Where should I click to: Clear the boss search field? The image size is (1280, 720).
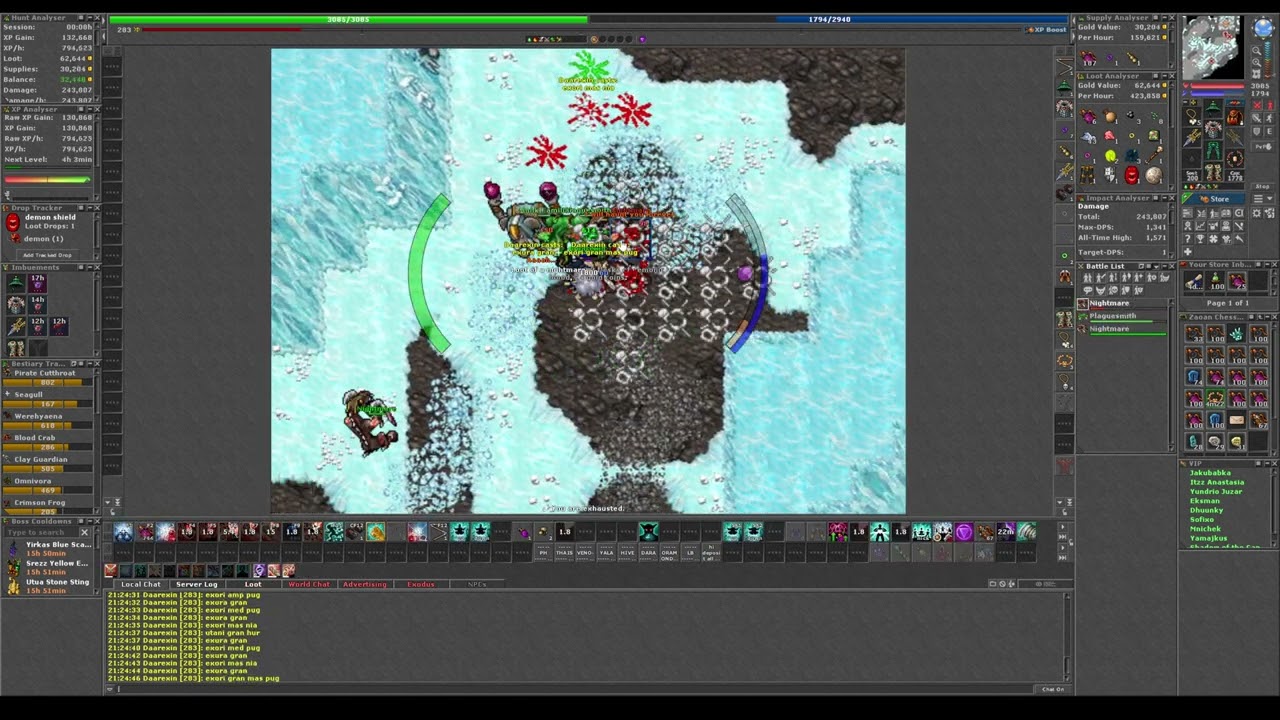[x=85, y=532]
